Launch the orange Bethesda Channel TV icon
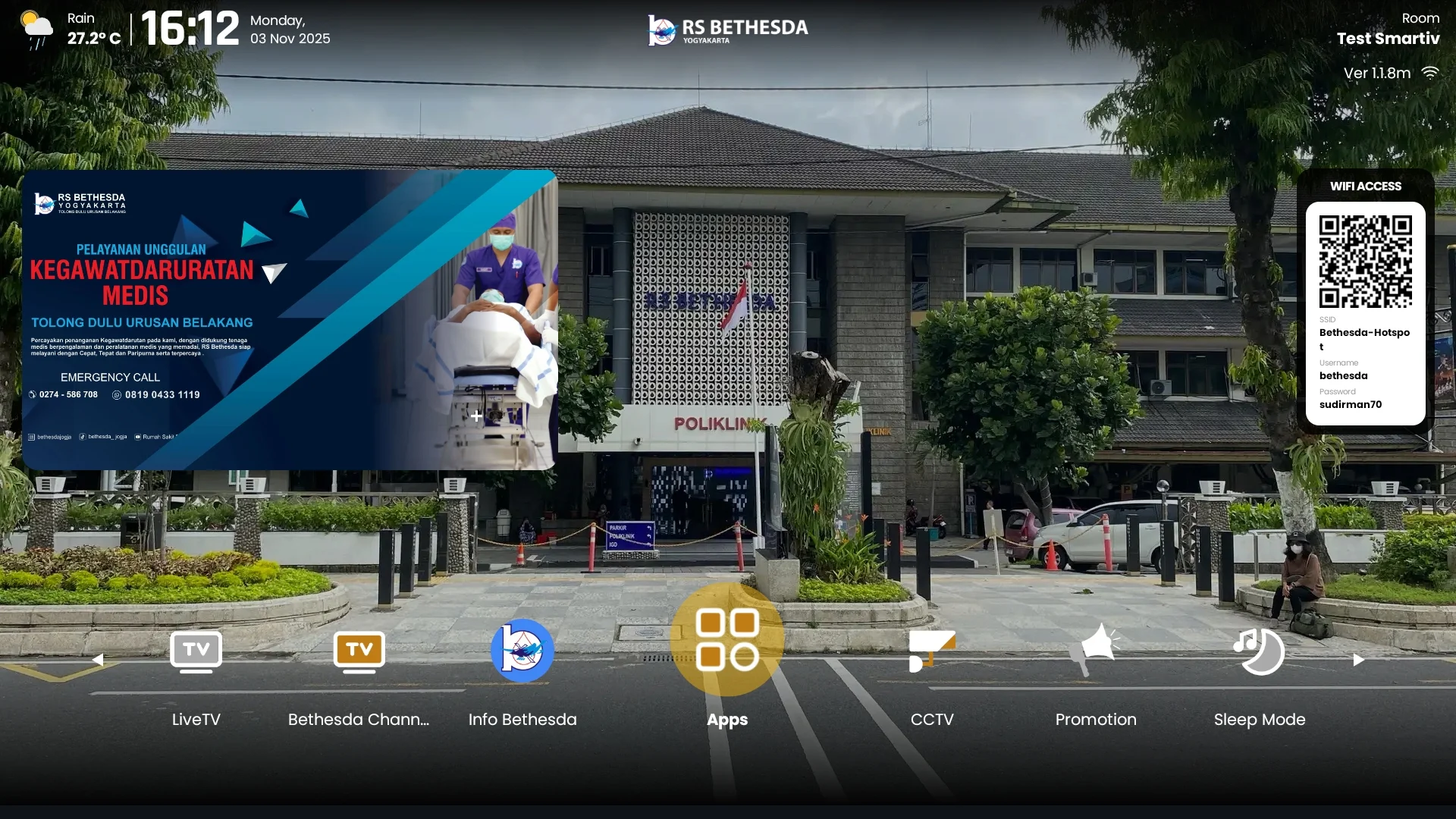 click(x=359, y=651)
